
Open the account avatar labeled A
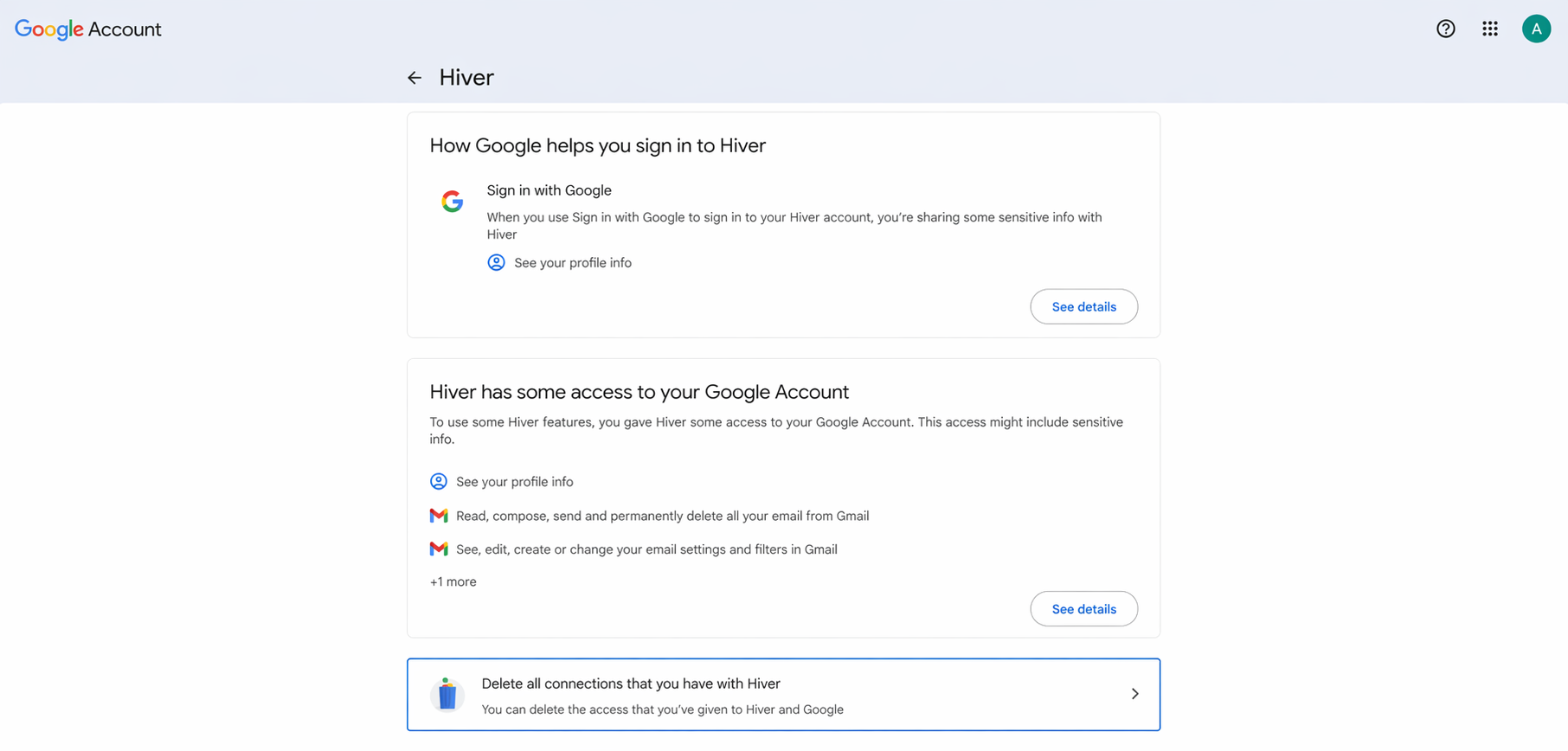point(1536,29)
